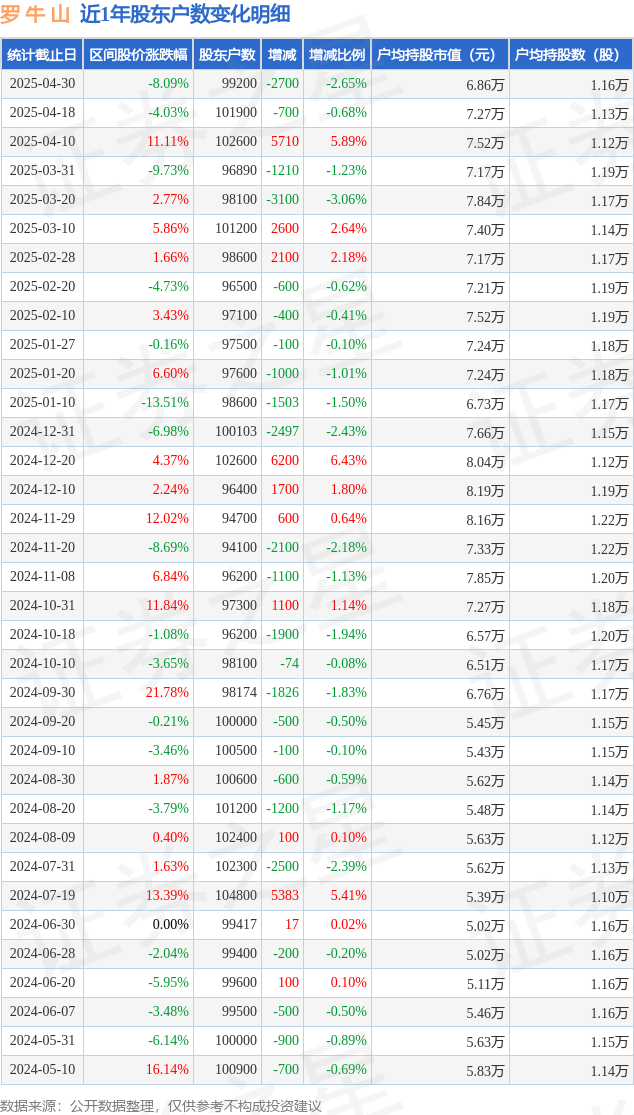The image size is (634, 1115).
Task: Click the 区间股价涨跌幅 column header
Action: [138, 55]
